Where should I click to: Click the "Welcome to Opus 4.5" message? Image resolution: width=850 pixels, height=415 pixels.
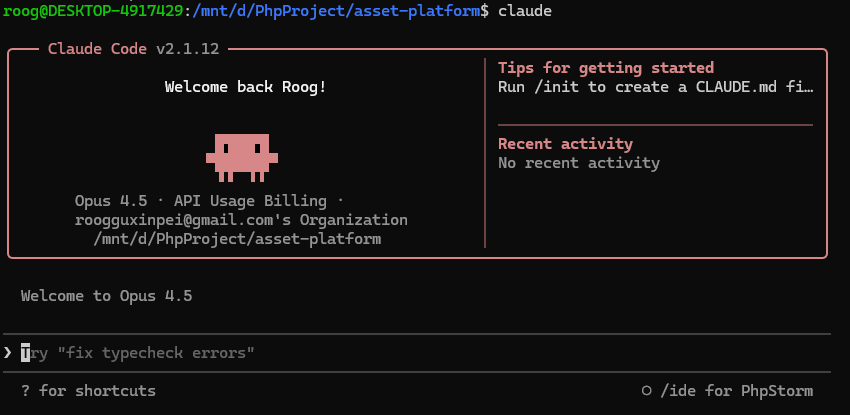(106, 296)
